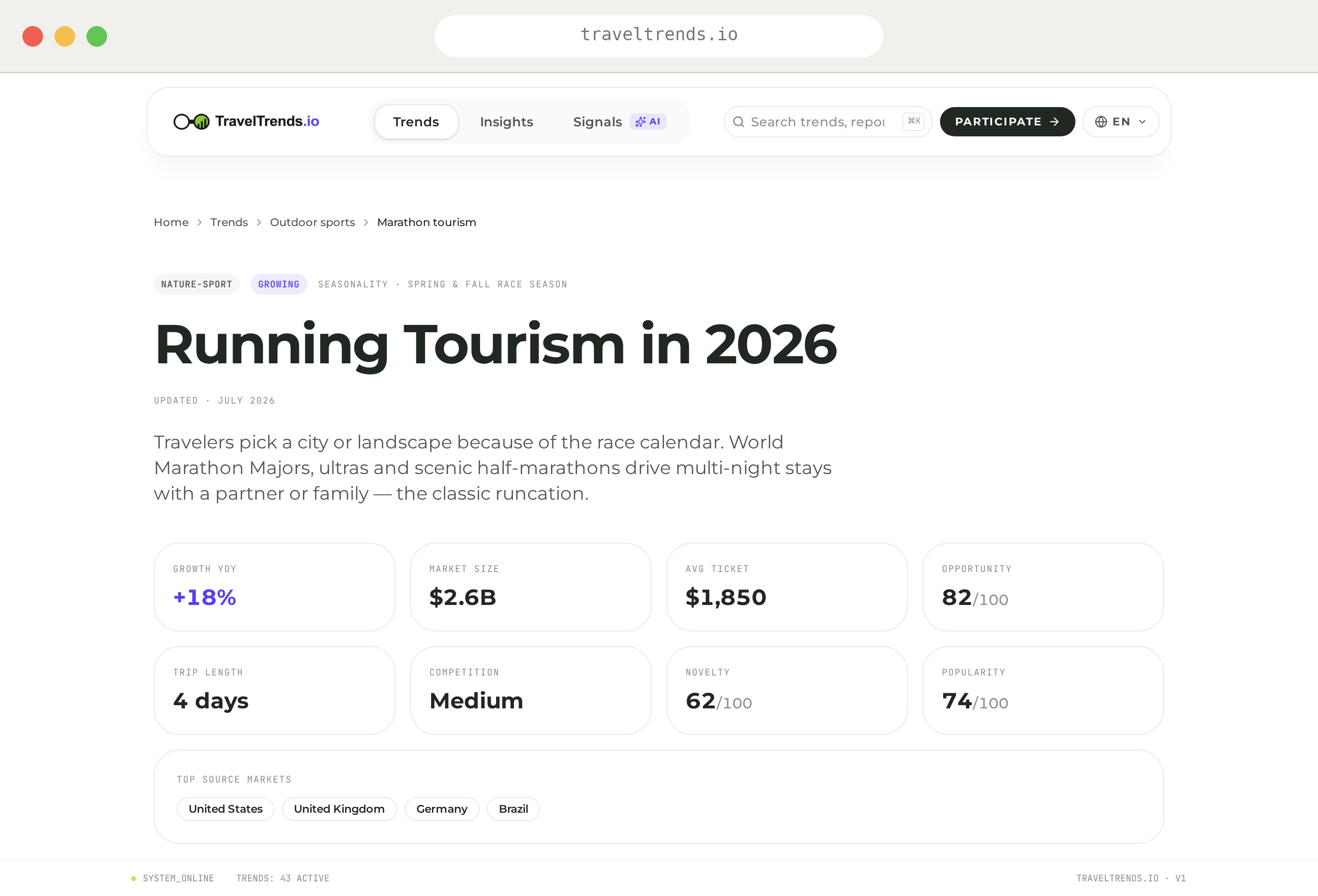Click Marathon tourism breadcrumb item

[x=427, y=222]
